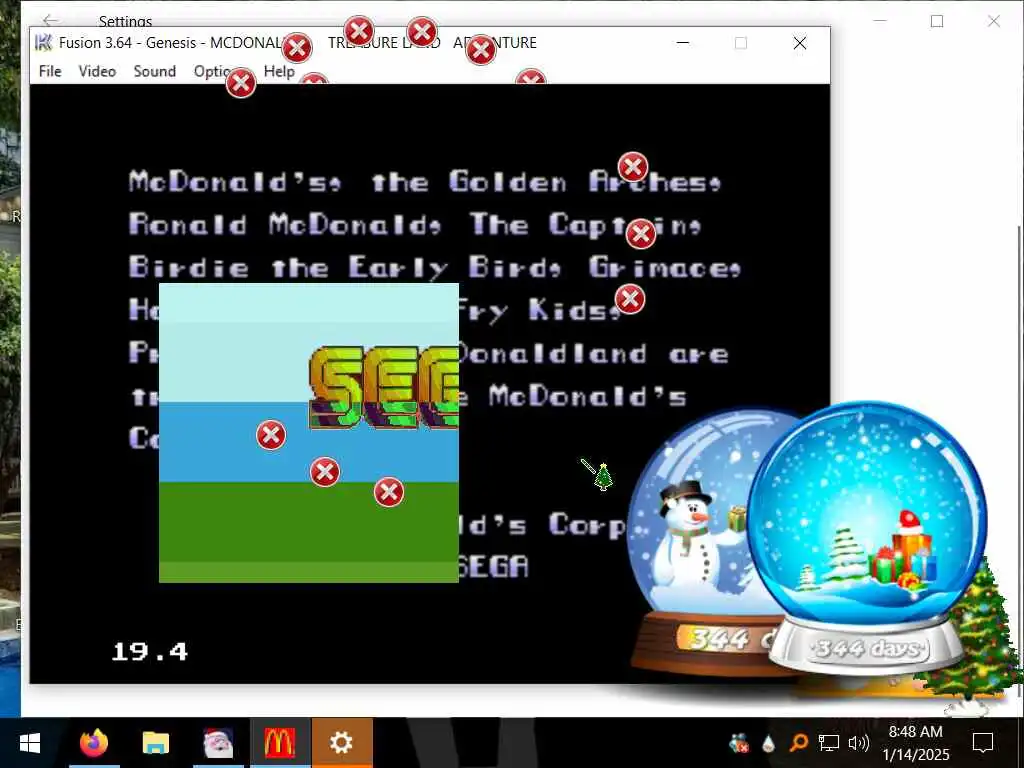Open the Video menu in Fusion
The image size is (1024, 768).
pyautogui.click(x=97, y=71)
